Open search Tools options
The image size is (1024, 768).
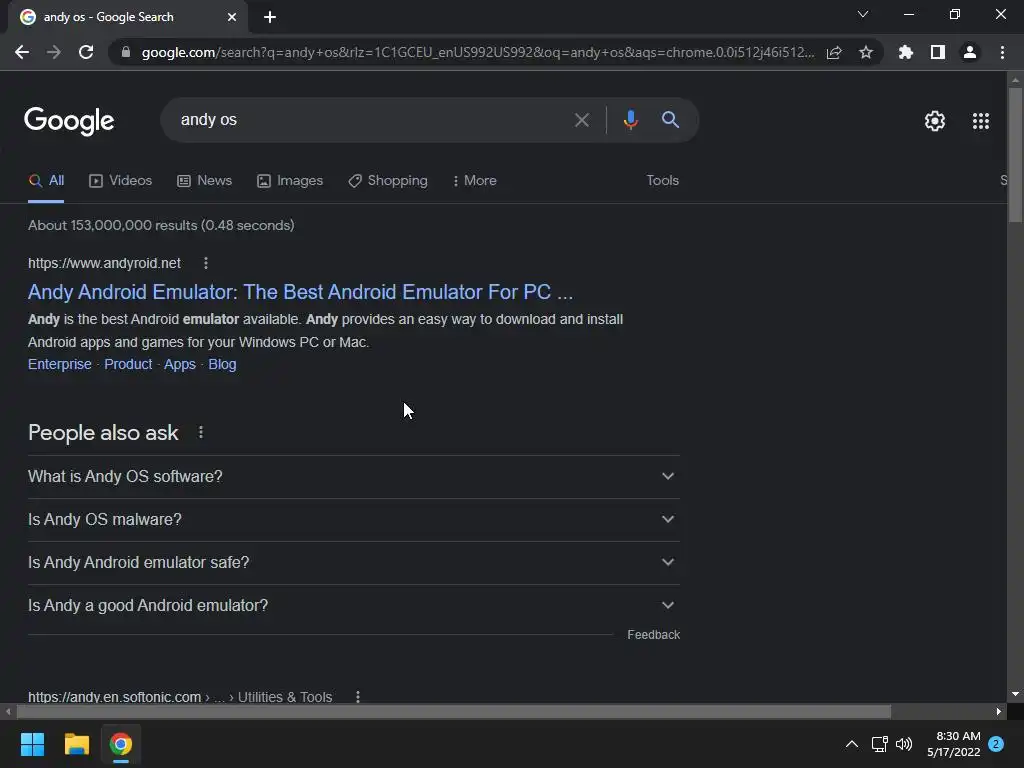pos(663,181)
